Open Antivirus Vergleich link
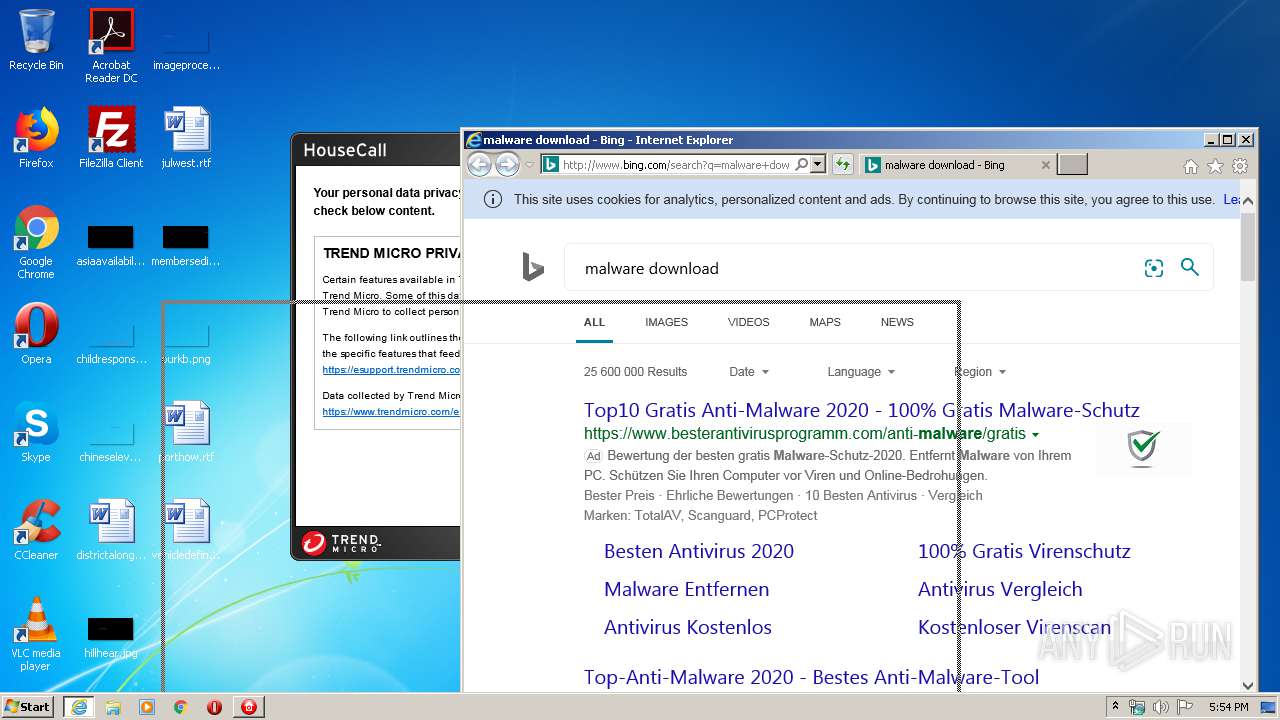 tap(1000, 589)
